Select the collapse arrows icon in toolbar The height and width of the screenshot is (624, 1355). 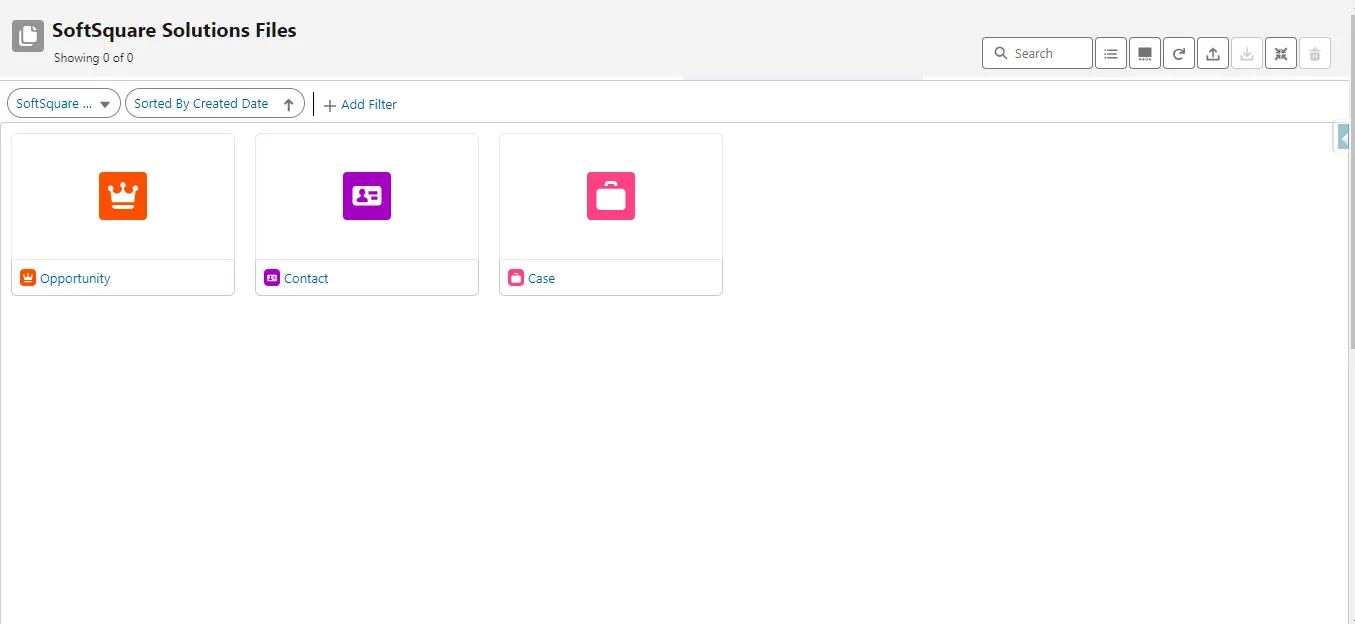1280,53
